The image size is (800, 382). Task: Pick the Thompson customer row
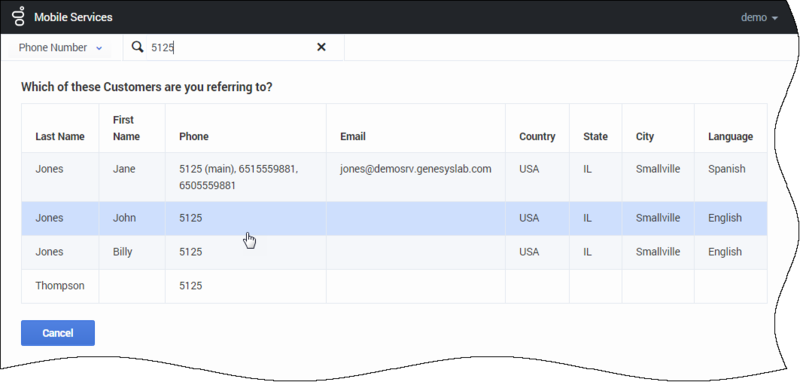tap(394, 286)
